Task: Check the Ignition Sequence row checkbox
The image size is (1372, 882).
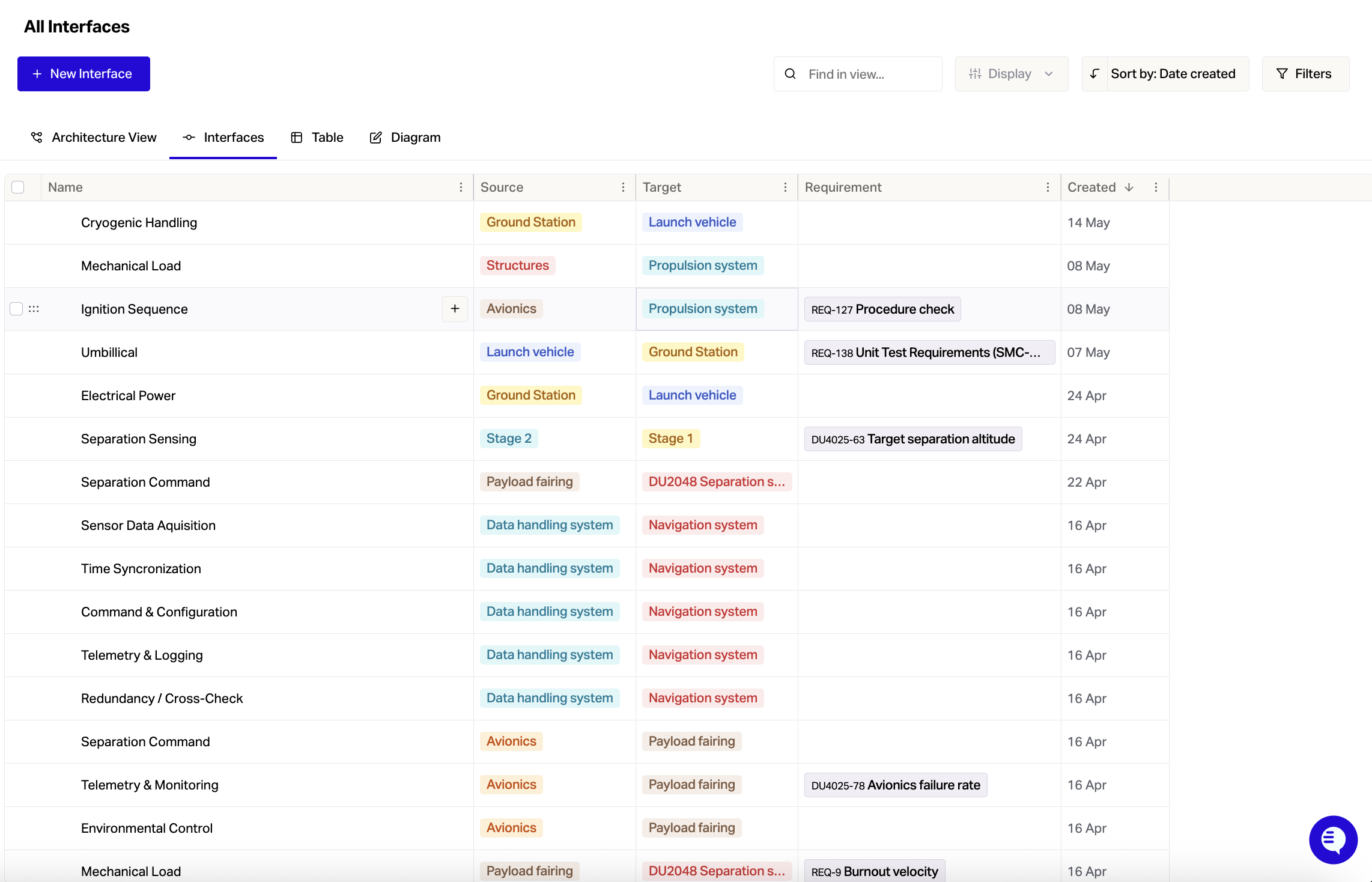Action: 16,309
